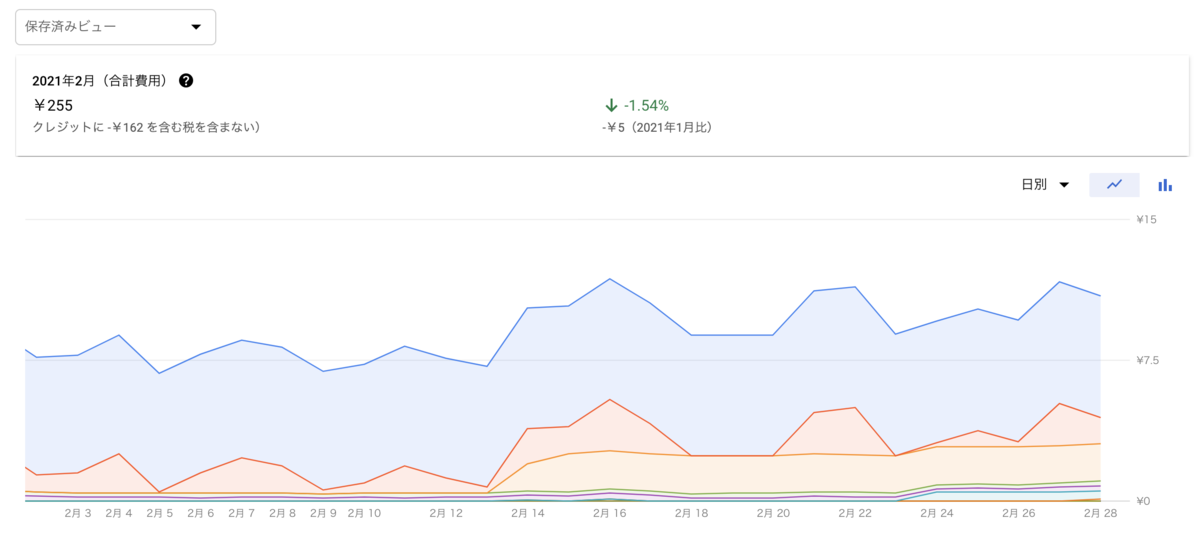Click the text -￥5（2021年1月比）
This screenshot has height=535, width=1200.
657,127
